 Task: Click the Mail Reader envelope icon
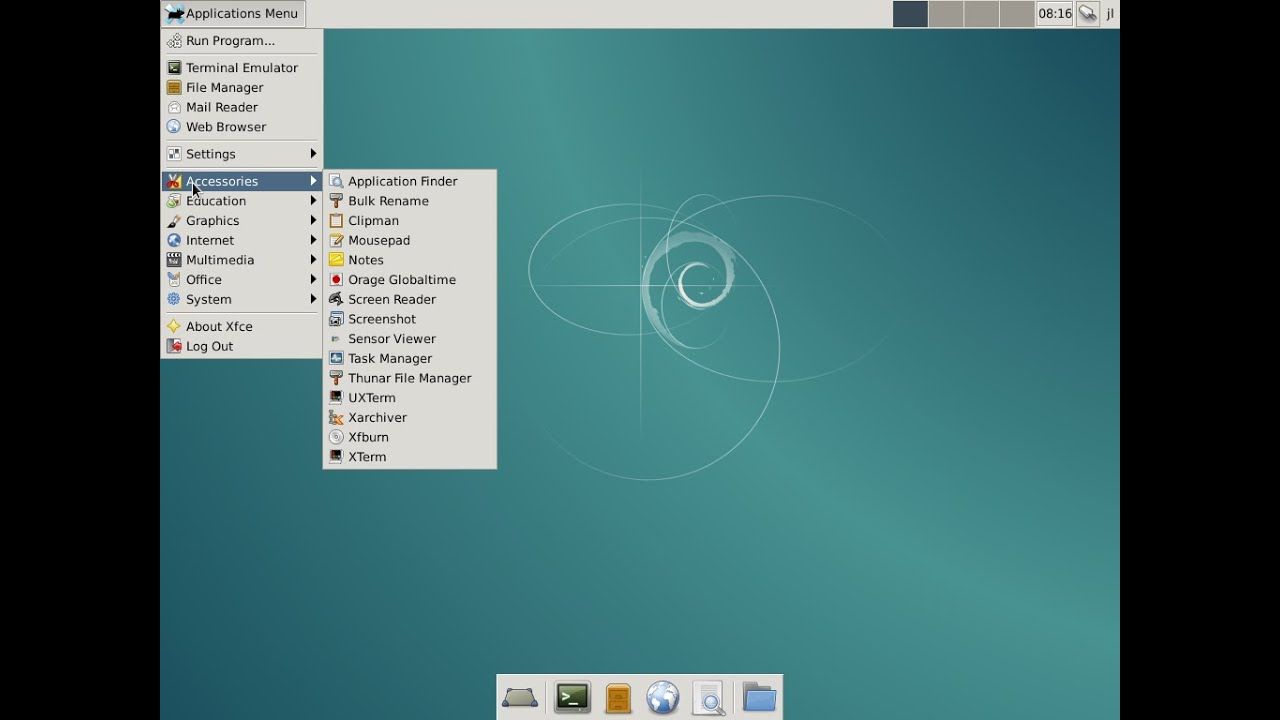[174, 107]
